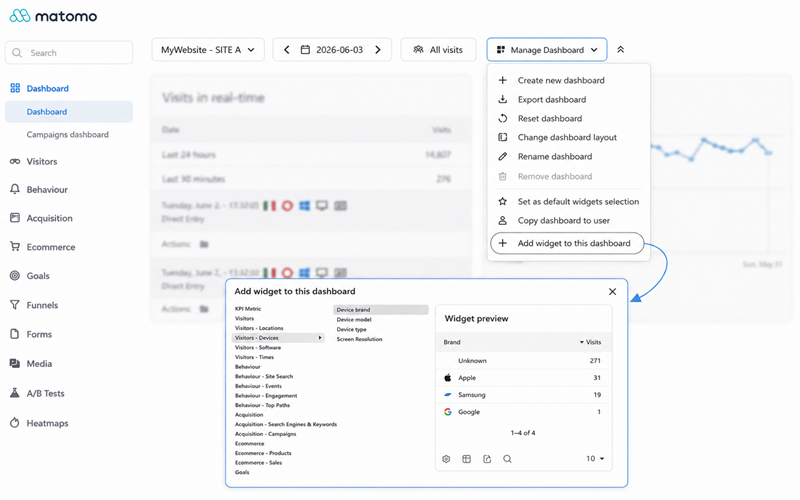The image size is (800, 500).
Task: Click the Behaviour bell icon in sidebar
Action: point(15,189)
